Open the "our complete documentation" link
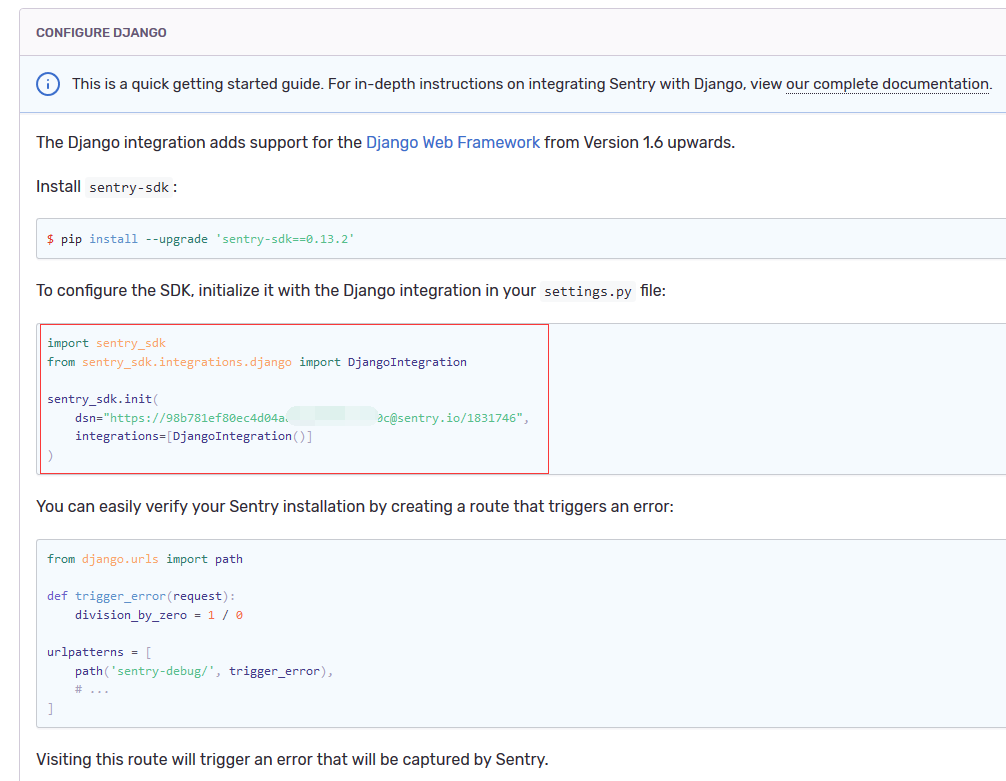The image size is (1006, 781). click(x=887, y=84)
